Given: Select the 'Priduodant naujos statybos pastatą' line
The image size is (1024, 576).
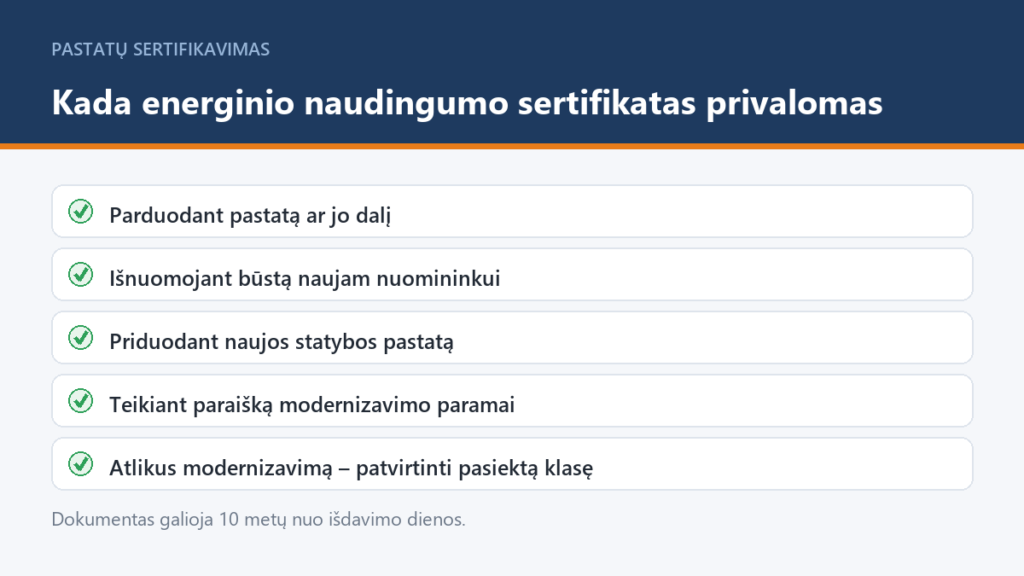Looking at the screenshot, I should click(x=281, y=342).
